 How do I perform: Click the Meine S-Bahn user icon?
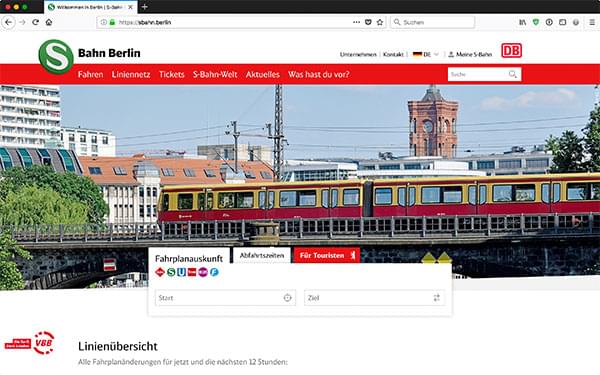tap(451, 54)
